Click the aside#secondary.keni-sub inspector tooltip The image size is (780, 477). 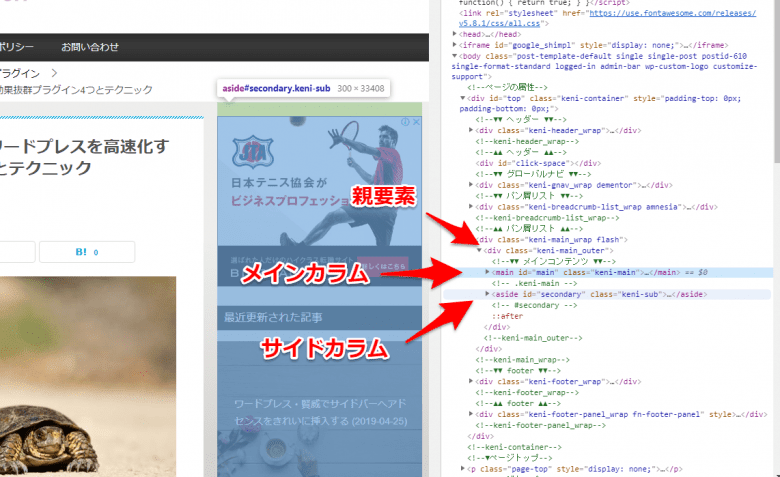303,89
